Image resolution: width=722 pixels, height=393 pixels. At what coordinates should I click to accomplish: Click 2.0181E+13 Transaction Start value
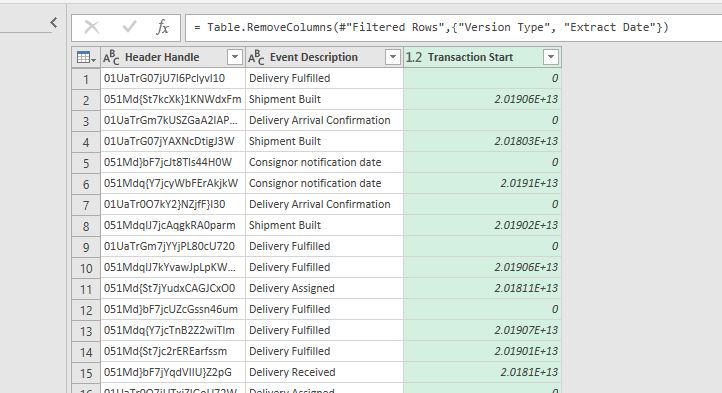point(529,372)
